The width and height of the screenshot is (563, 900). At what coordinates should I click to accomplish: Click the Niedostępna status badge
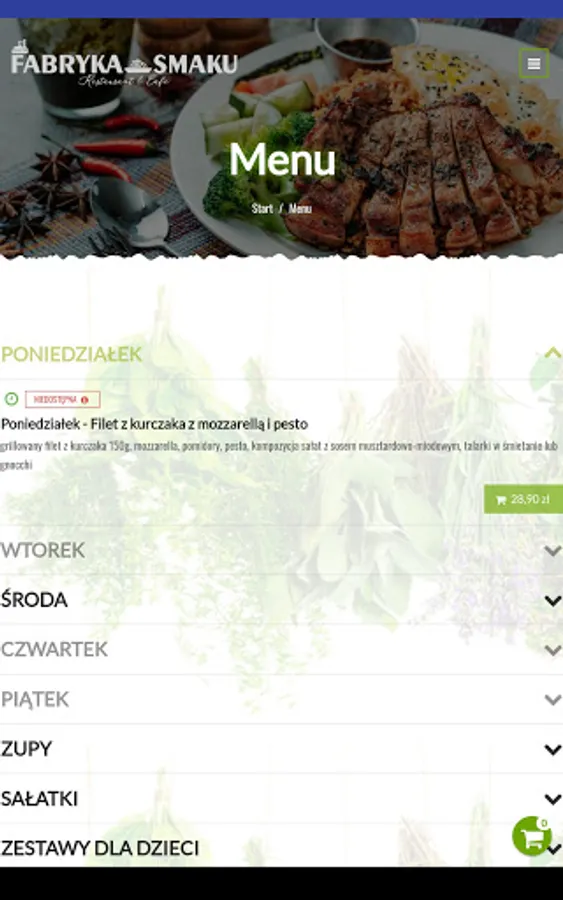tap(63, 399)
